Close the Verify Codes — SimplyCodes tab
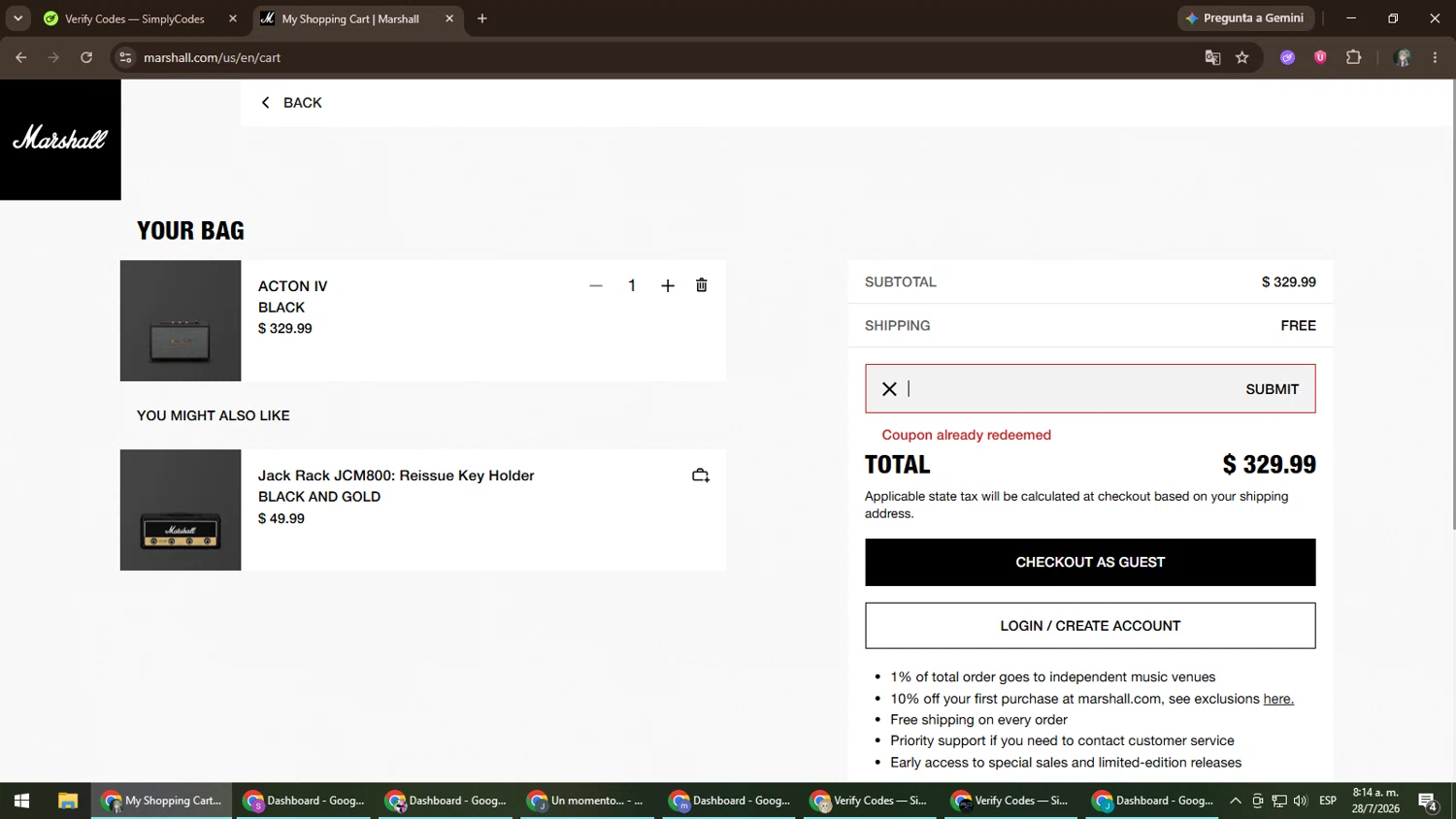 [x=233, y=18]
